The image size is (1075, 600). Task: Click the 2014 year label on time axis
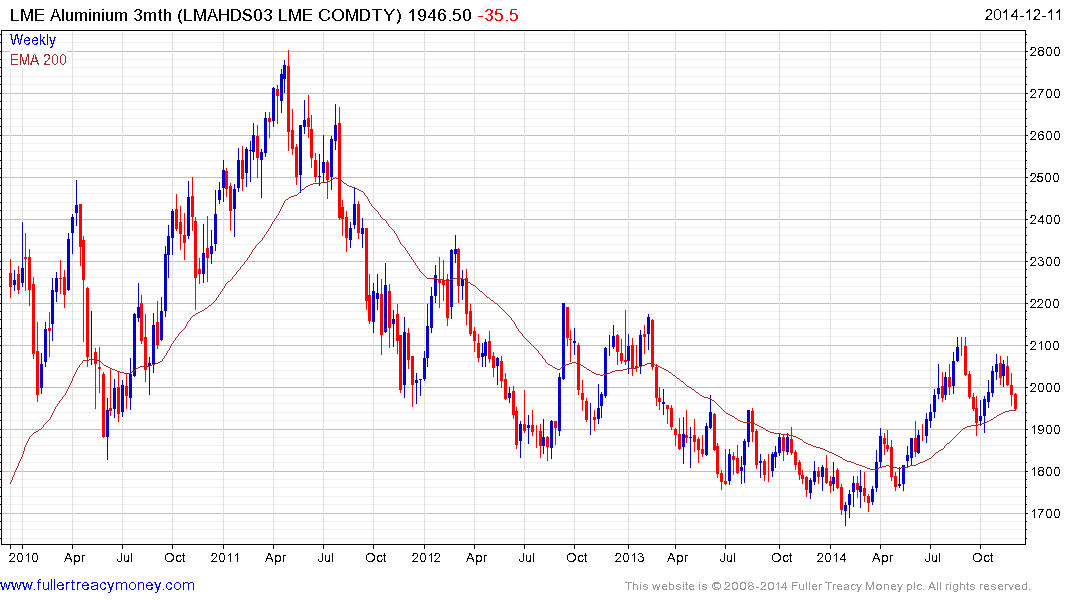tap(832, 557)
